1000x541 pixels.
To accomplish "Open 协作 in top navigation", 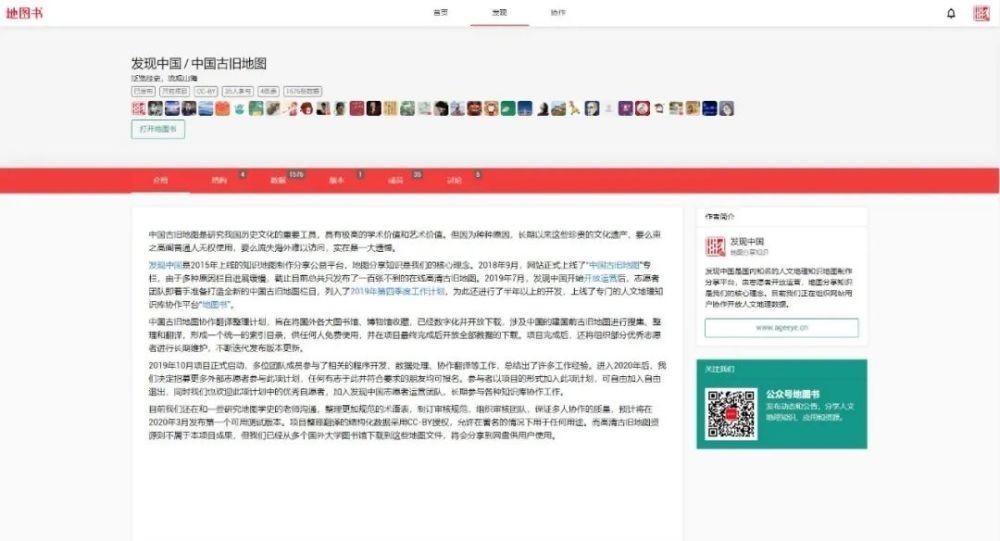I will click(x=557, y=13).
